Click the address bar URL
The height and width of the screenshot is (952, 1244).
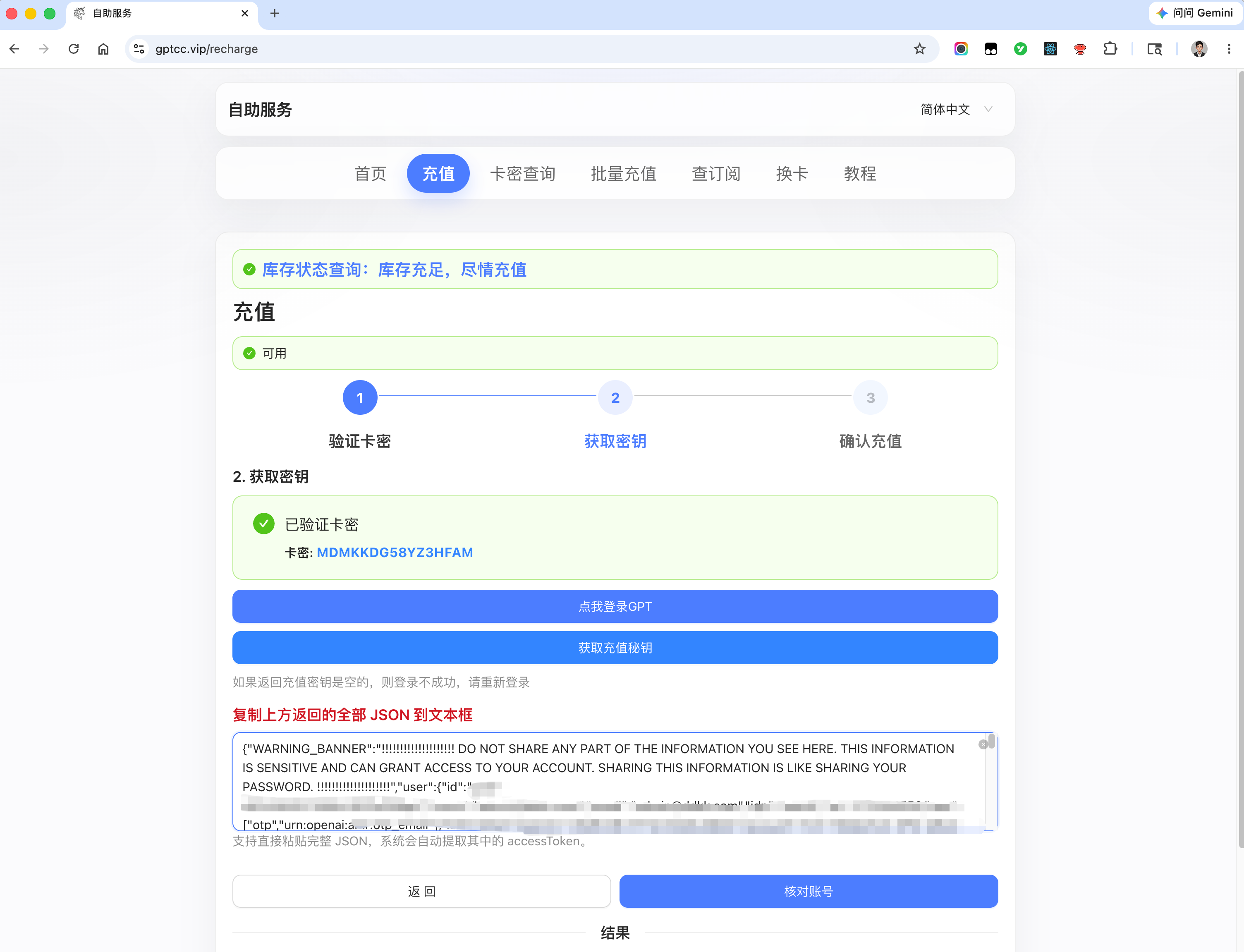coord(206,49)
